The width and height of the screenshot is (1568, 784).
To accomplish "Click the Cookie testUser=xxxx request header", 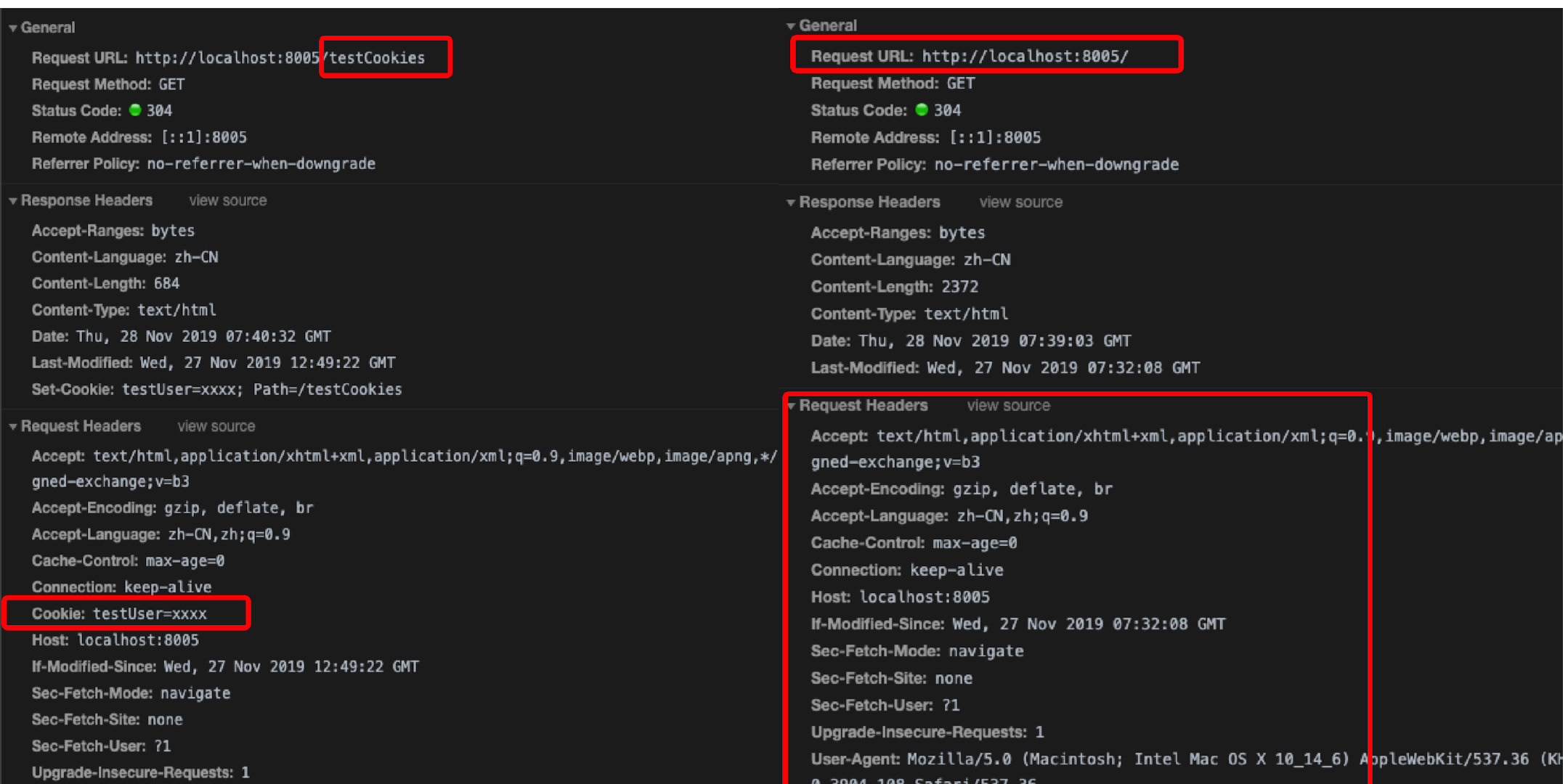I will (x=120, y=614).
